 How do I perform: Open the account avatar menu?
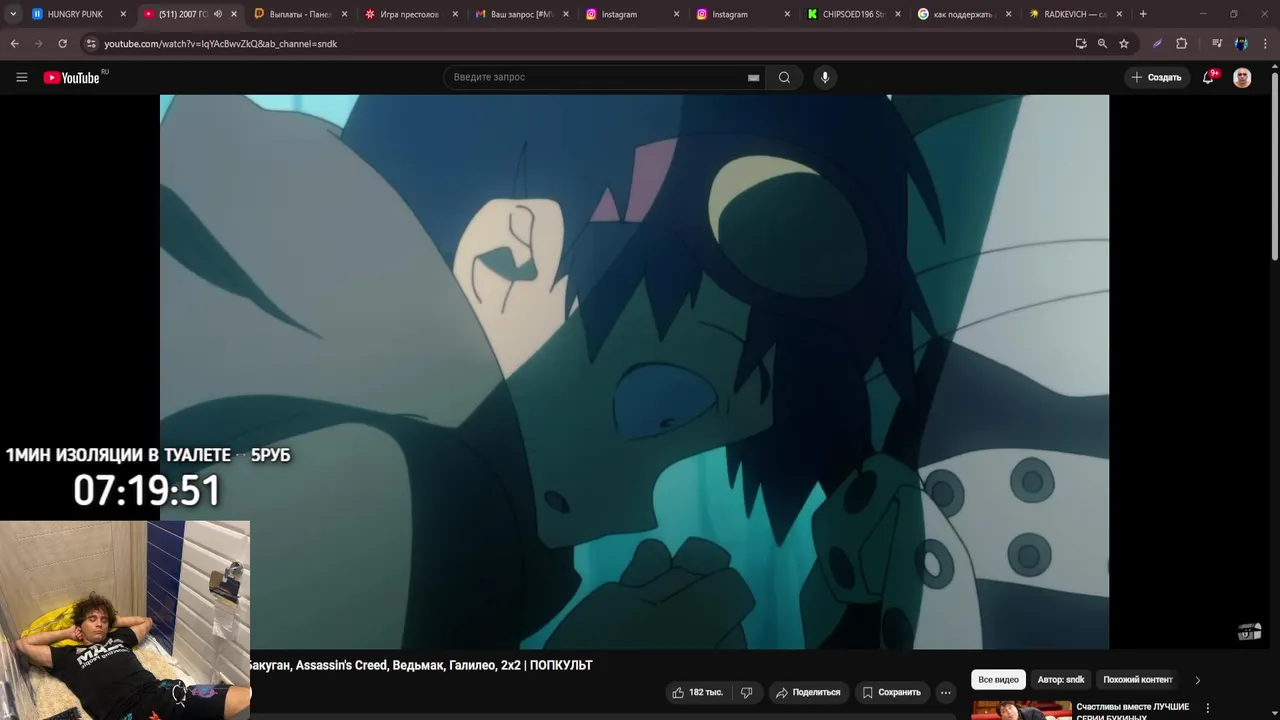pos(1242,77)
